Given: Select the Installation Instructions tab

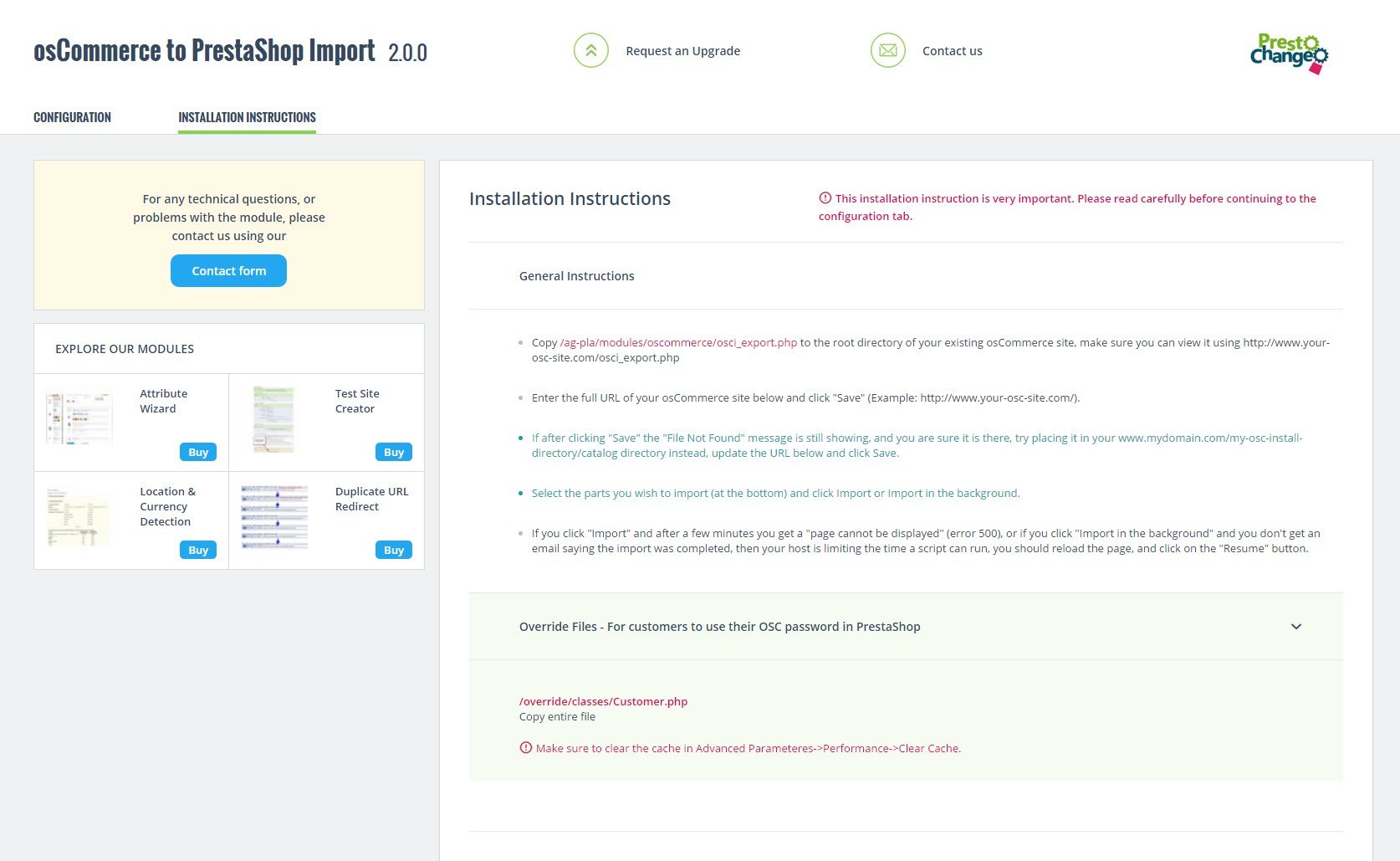Looking at the screenshot, I should click(x=247, y=117).
